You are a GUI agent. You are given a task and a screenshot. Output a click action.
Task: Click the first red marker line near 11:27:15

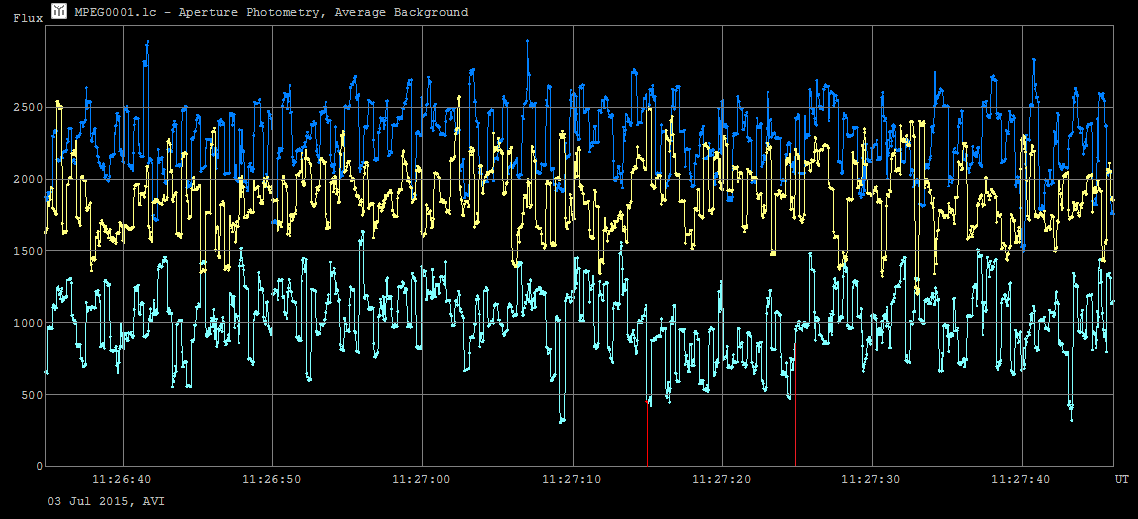coord(647,433)
